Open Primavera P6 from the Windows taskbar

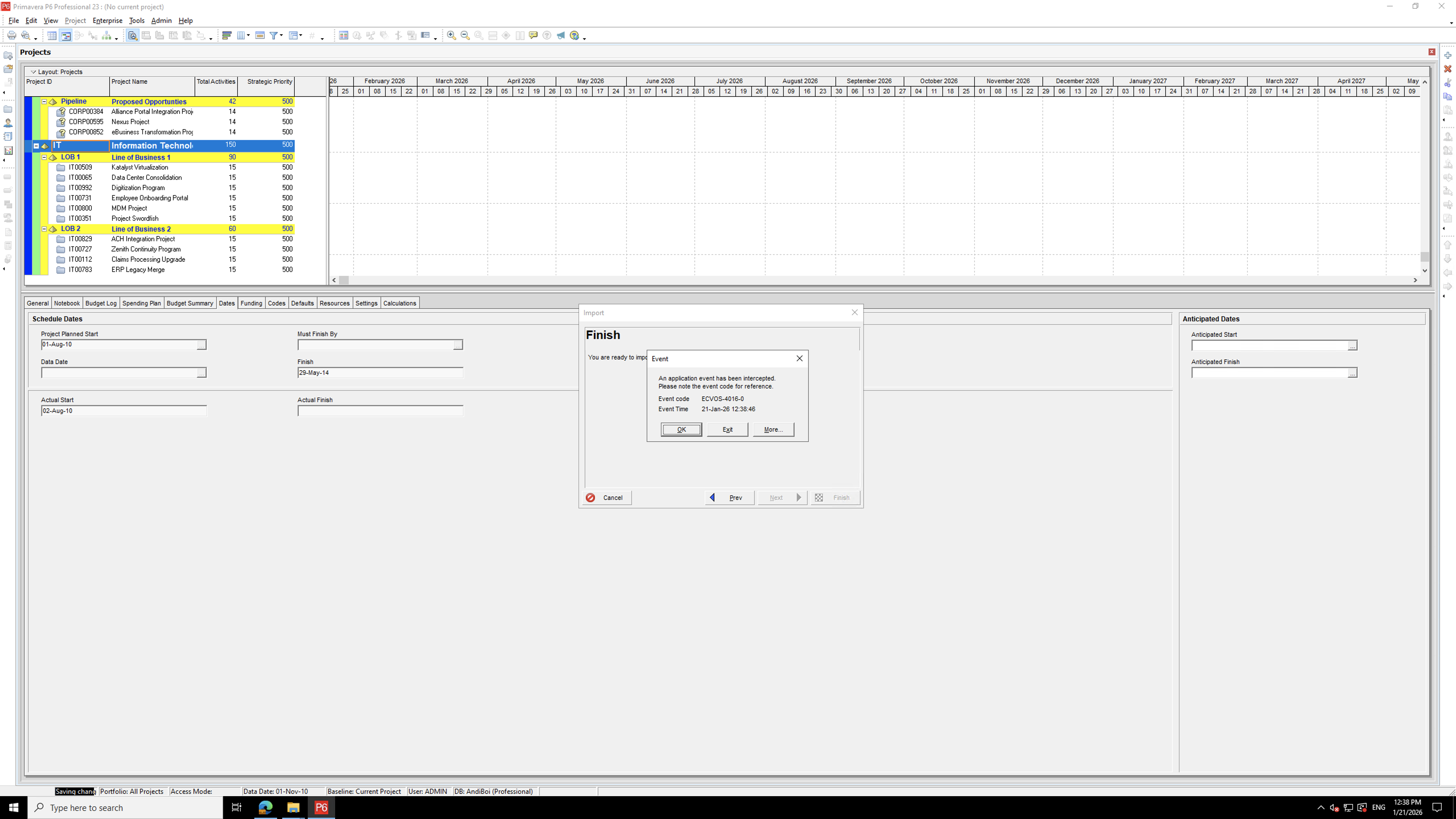(321, 807)
